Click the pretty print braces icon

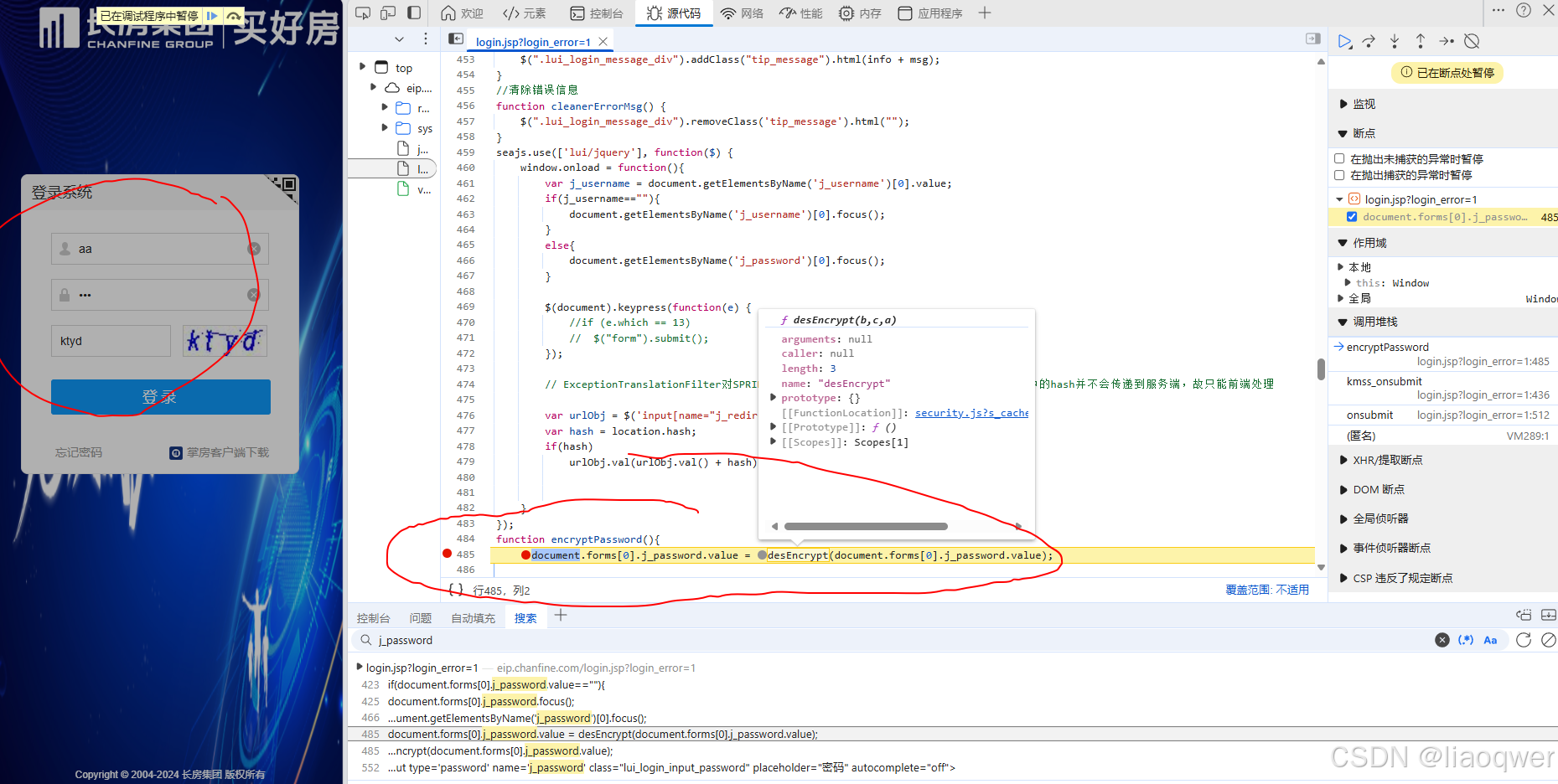(456, 590)
